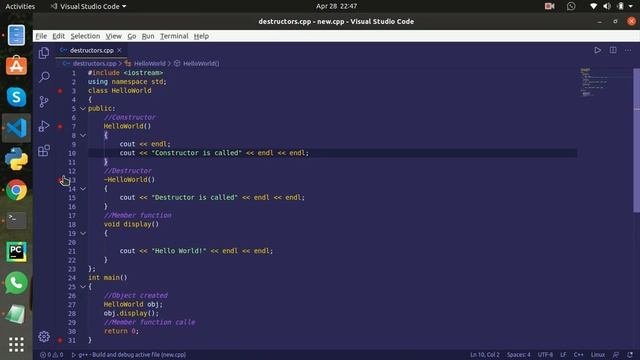This screenshot has height=360, width=640.
Task: Change line ending via LF item
Action: coord(563,355)
